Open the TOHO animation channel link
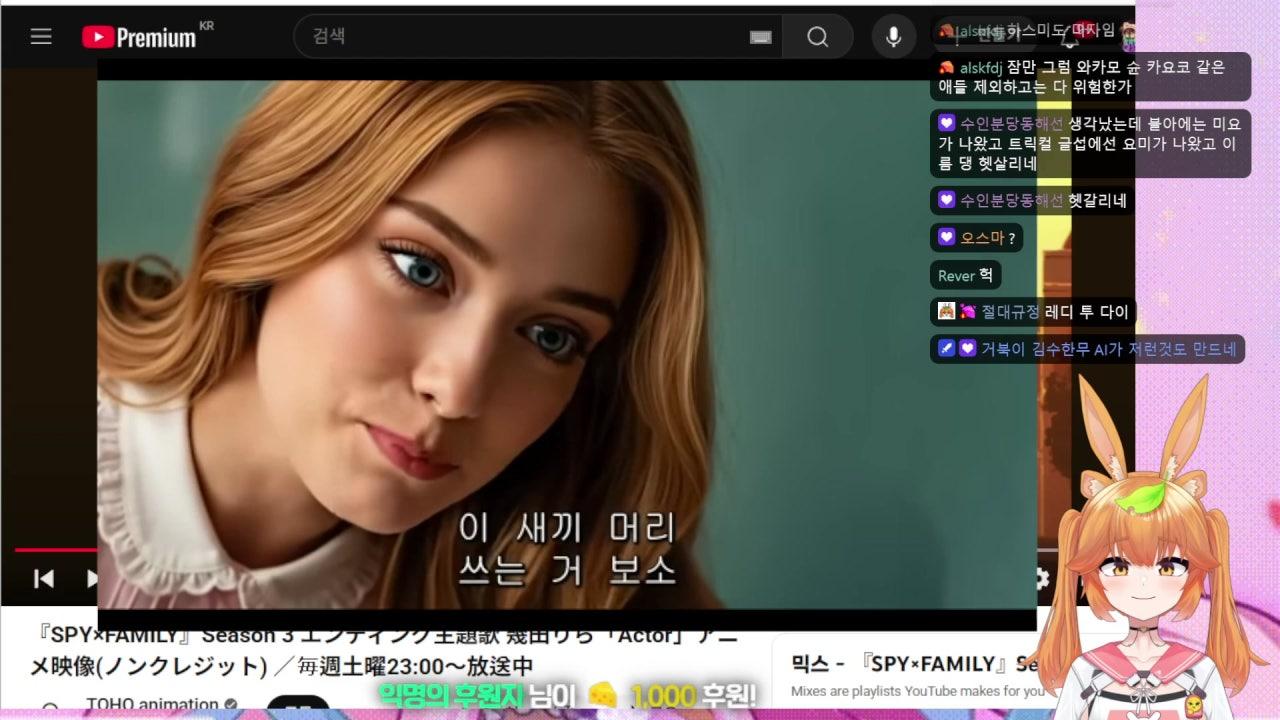 pyautogui.click(x=152, y=704)
